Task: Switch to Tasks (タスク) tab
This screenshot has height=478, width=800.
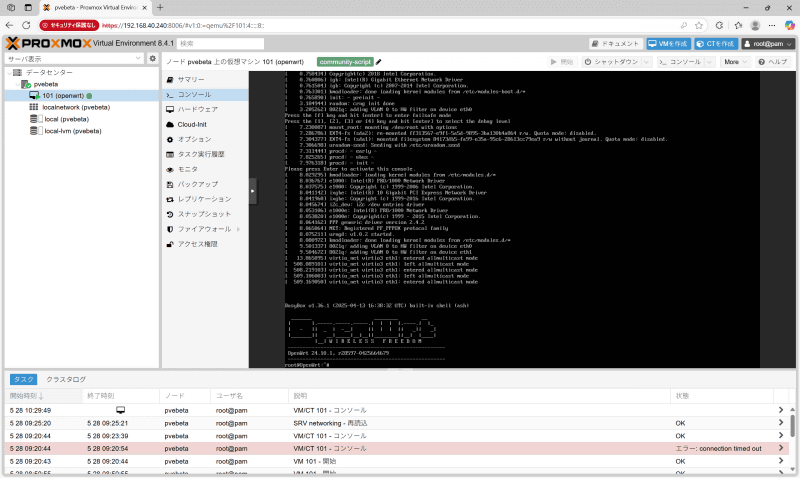Action: coord(23,380)
